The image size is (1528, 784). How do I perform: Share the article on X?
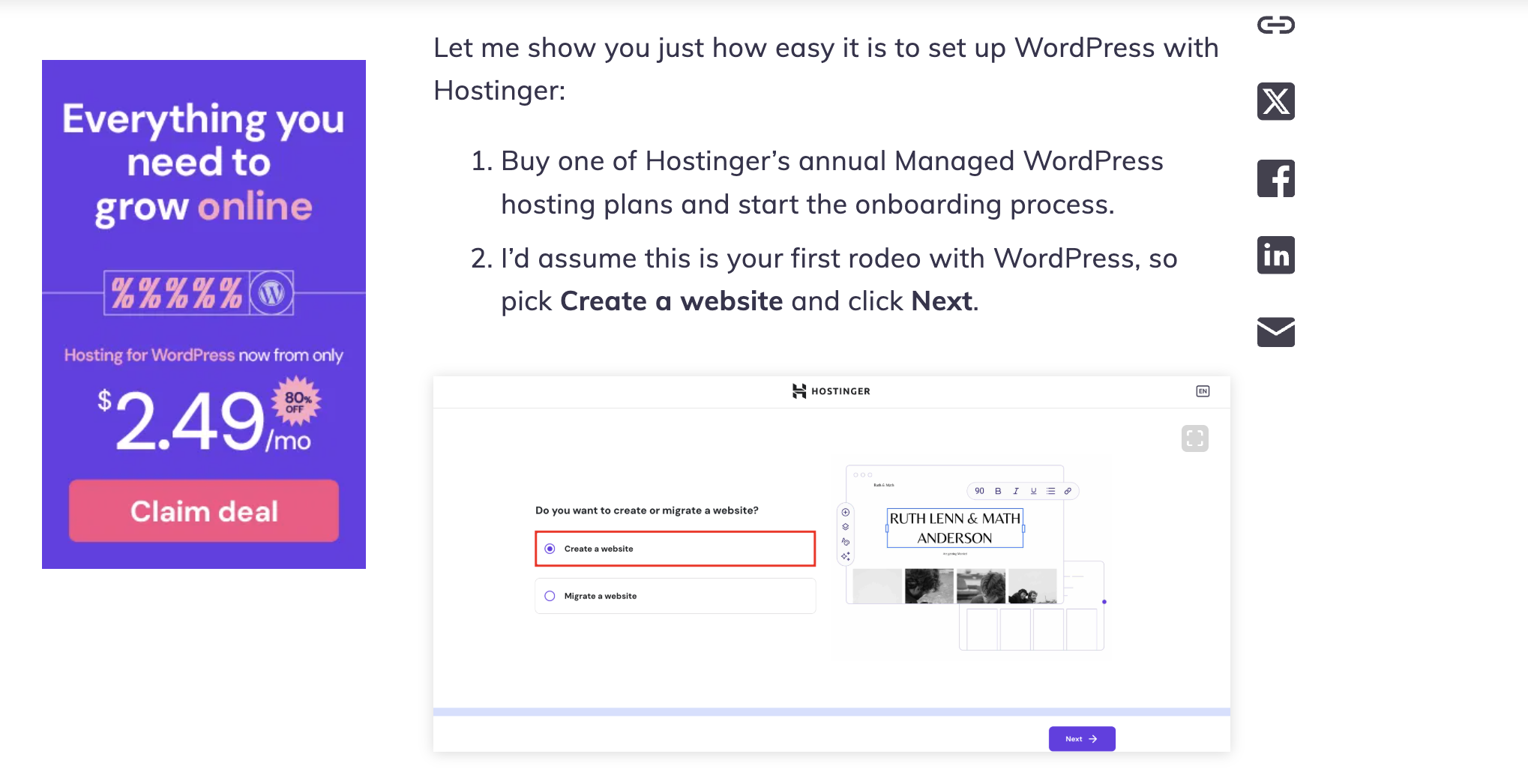pyautogui.click(x=1275, y=102)
